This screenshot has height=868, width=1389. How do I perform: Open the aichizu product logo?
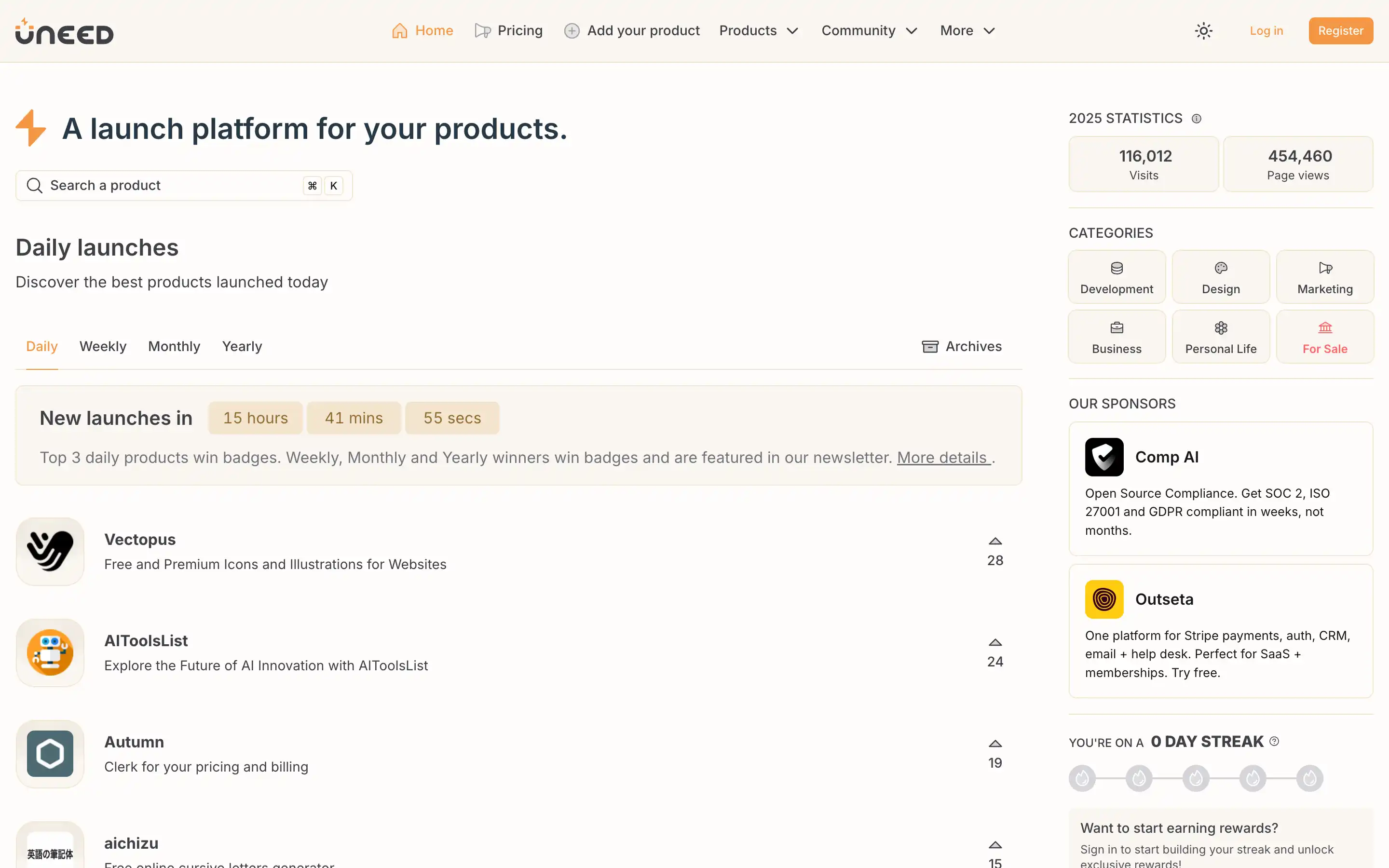(50, 845)
